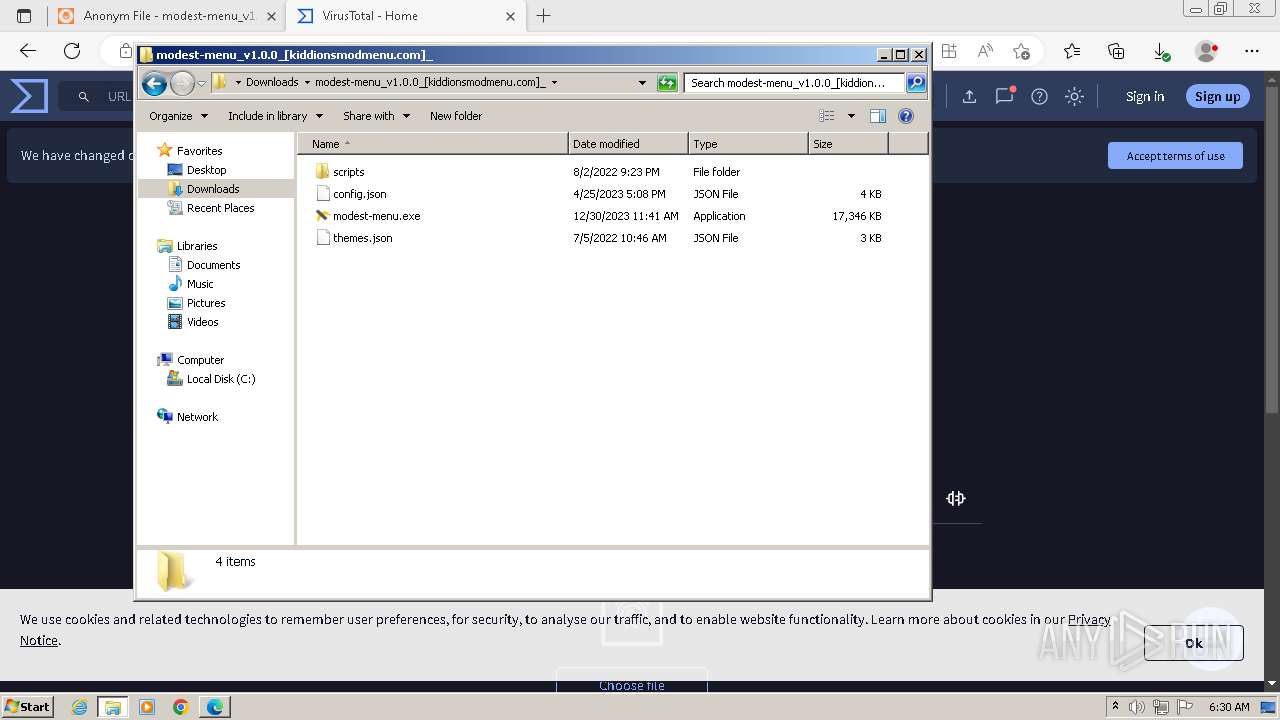Open the Share with menu
Viewport: 1280px width, 720px height.
pos(376,116)
